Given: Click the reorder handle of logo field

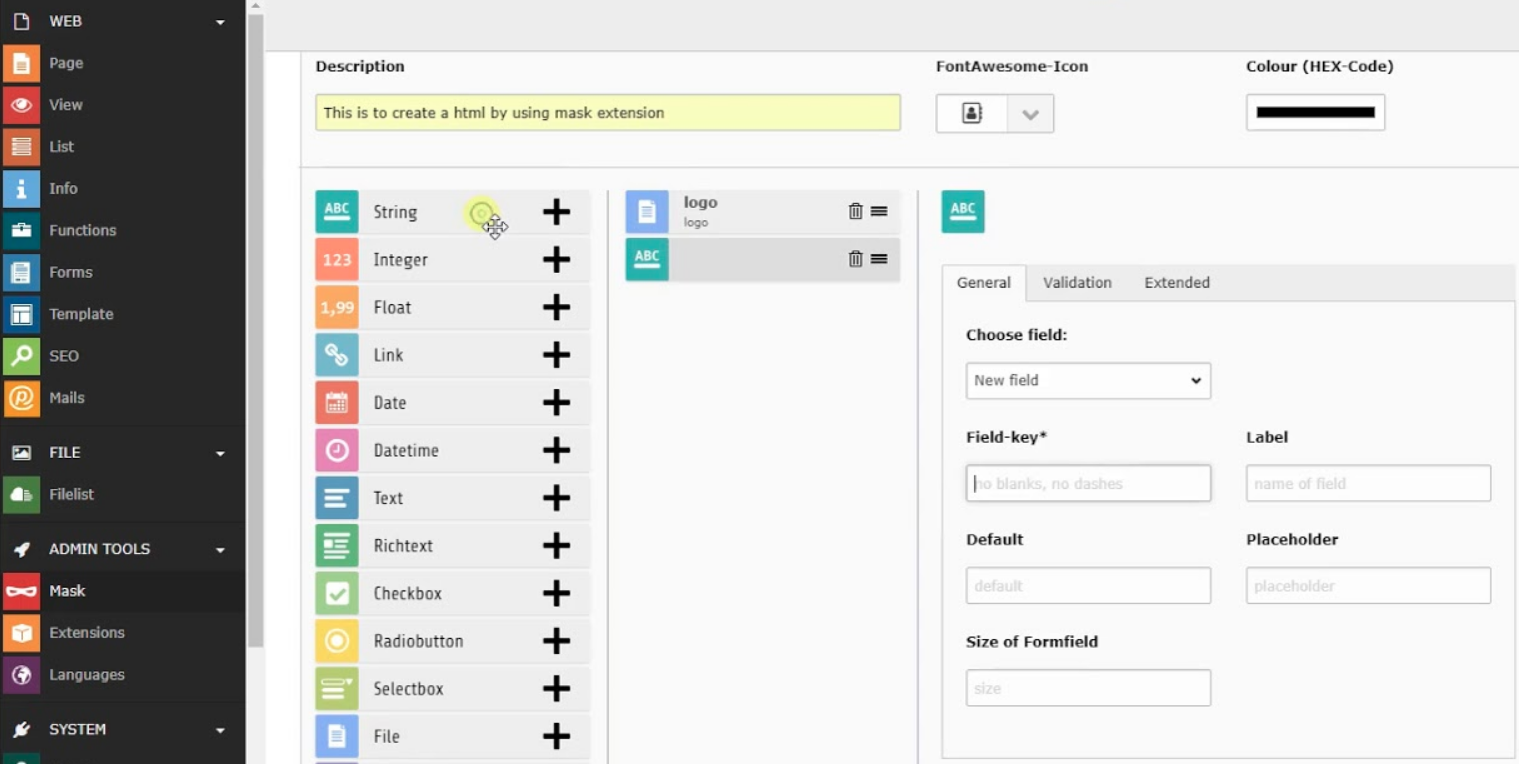Looking at the screenshot, I should click(879, 211).
